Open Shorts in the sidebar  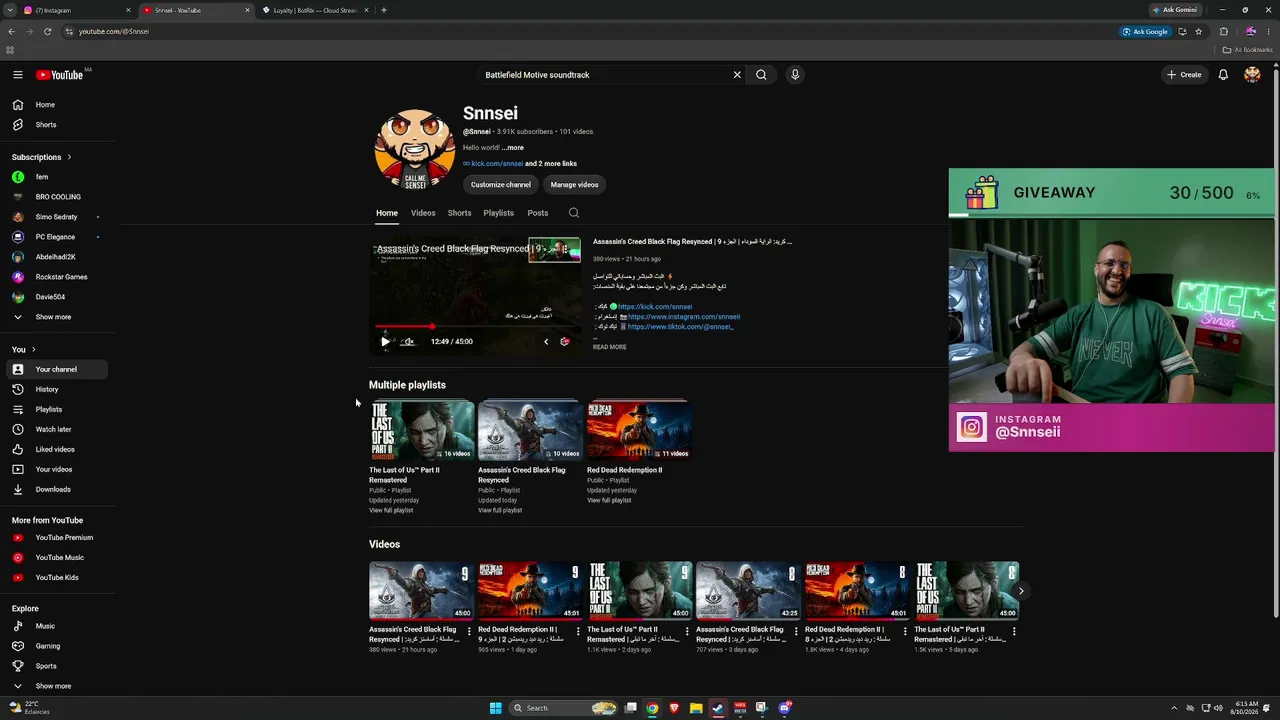point(57,125)
